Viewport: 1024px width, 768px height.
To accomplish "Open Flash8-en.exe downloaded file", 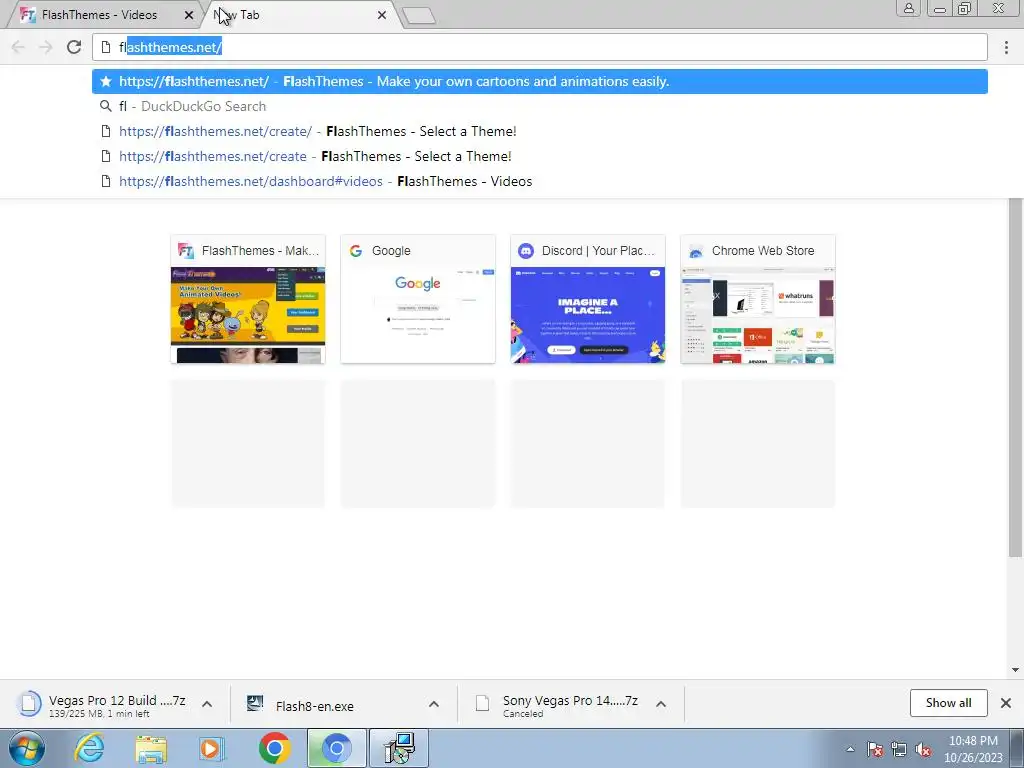I will click(x=314, y=706).
